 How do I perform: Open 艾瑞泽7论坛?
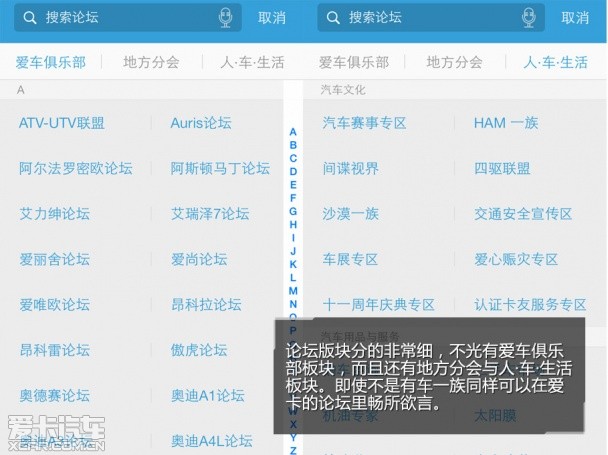coord(210,214)
